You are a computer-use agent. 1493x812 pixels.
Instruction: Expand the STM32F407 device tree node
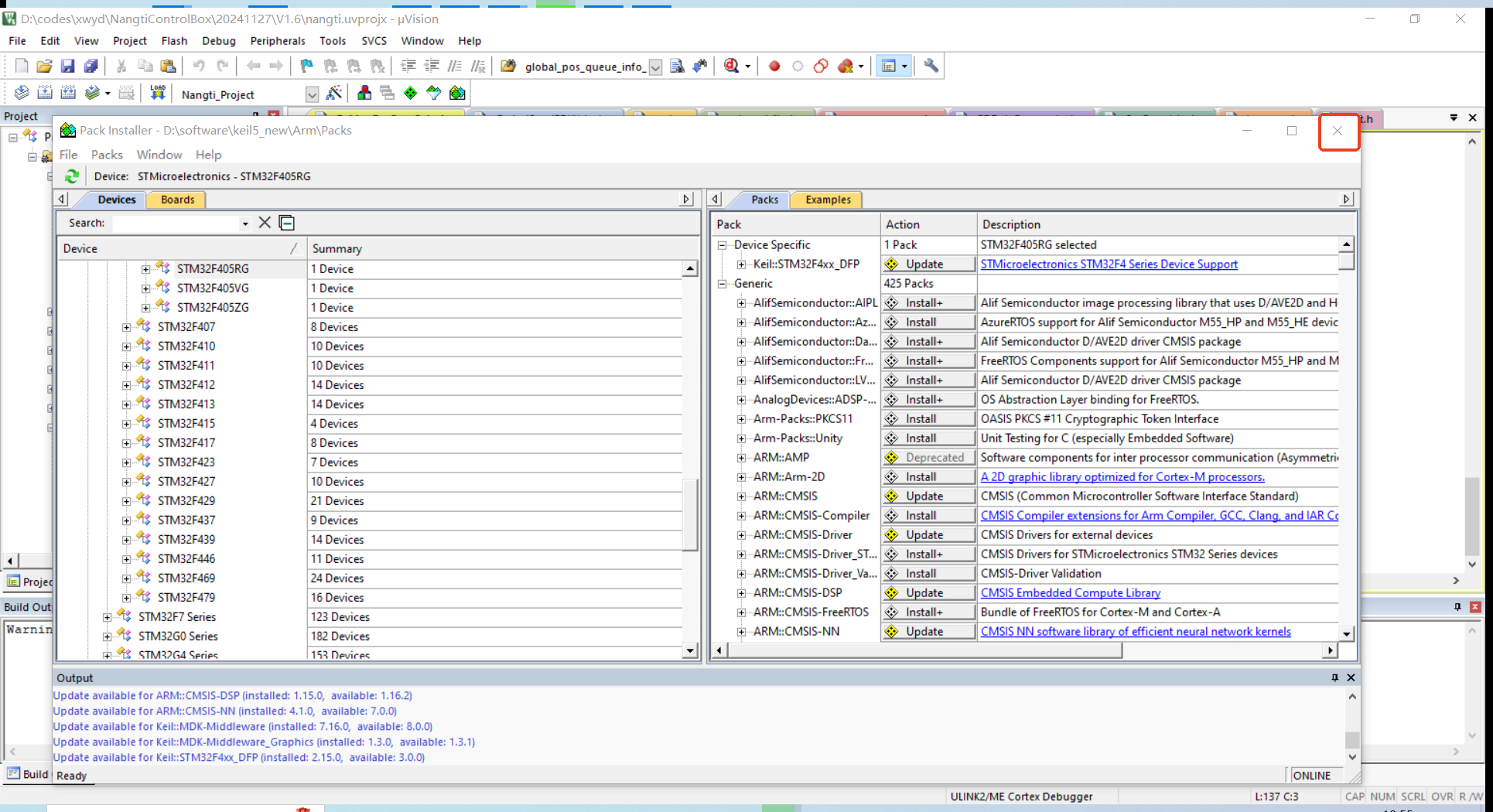(x=126, y=327)
